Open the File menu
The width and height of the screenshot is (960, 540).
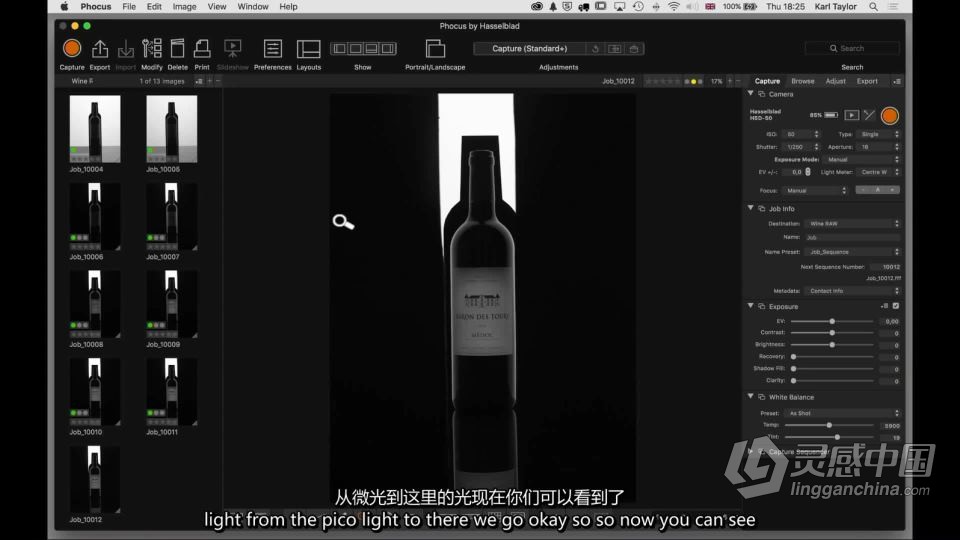point(129,7)
